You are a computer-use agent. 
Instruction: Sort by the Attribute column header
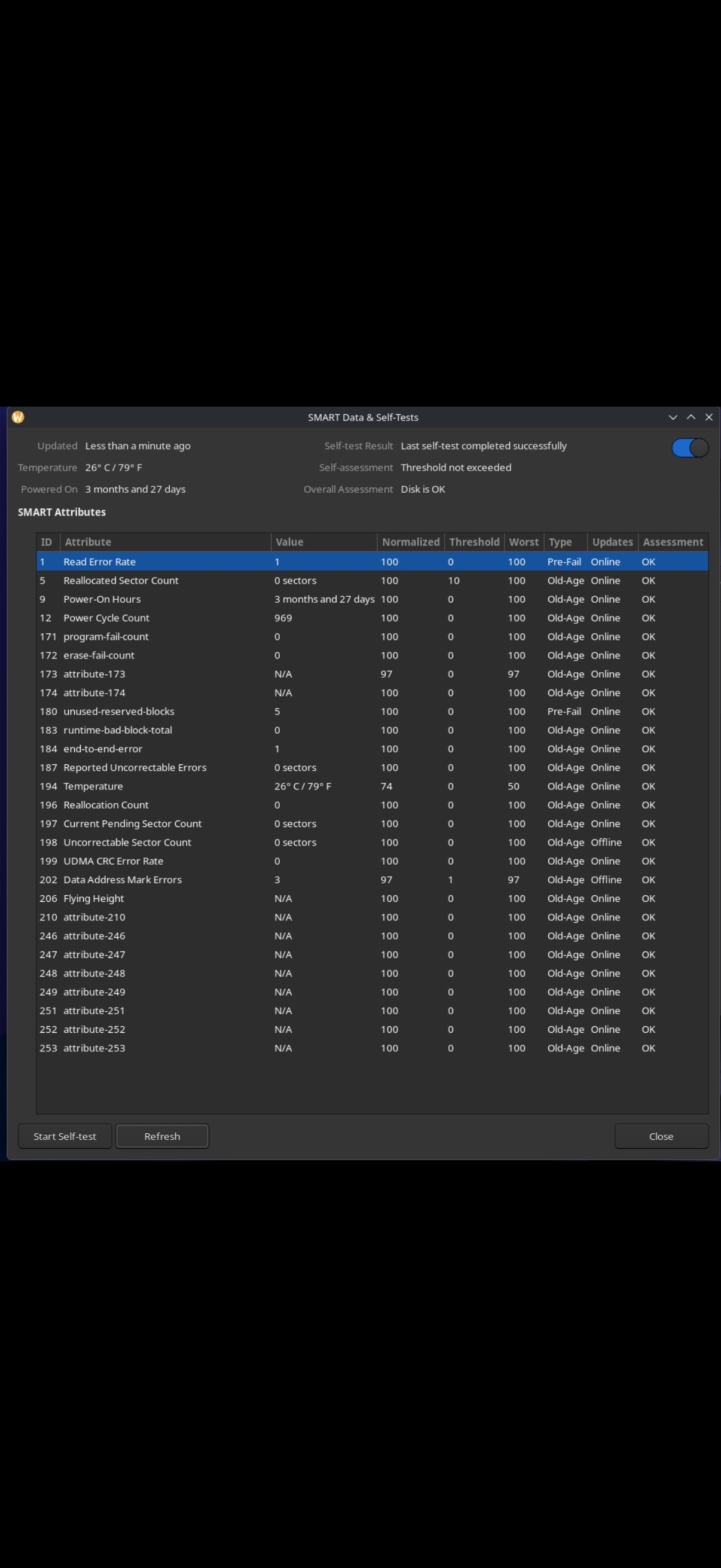[x=164, y=542]
